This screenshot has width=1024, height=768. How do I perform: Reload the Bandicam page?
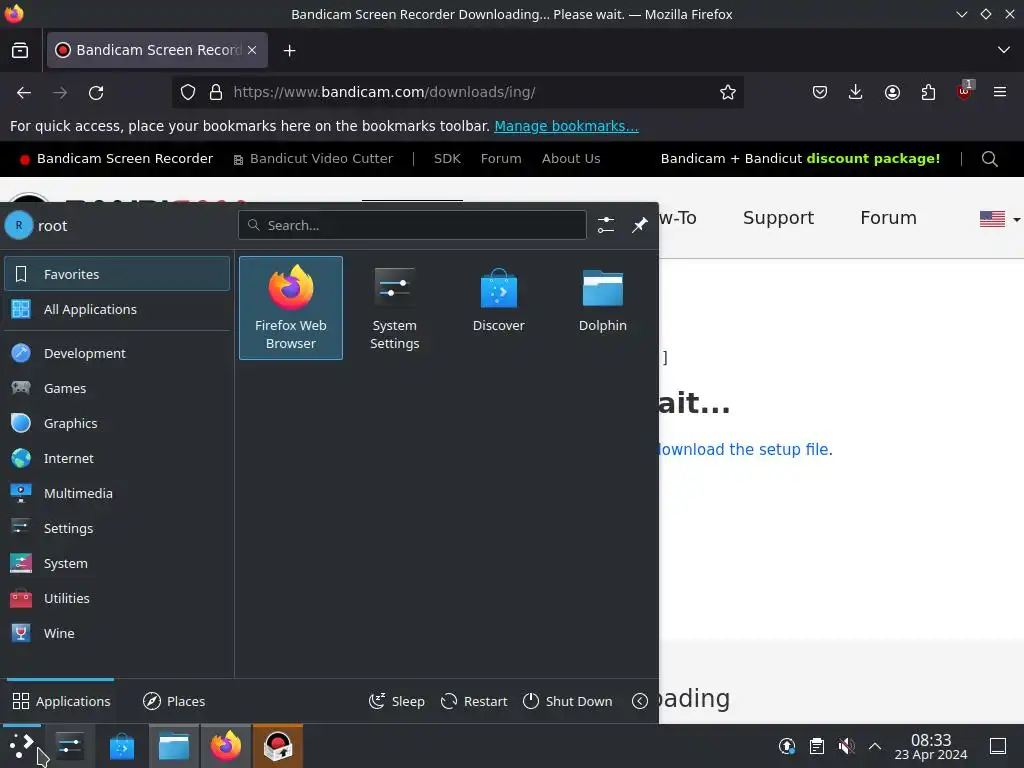[96, 93]
